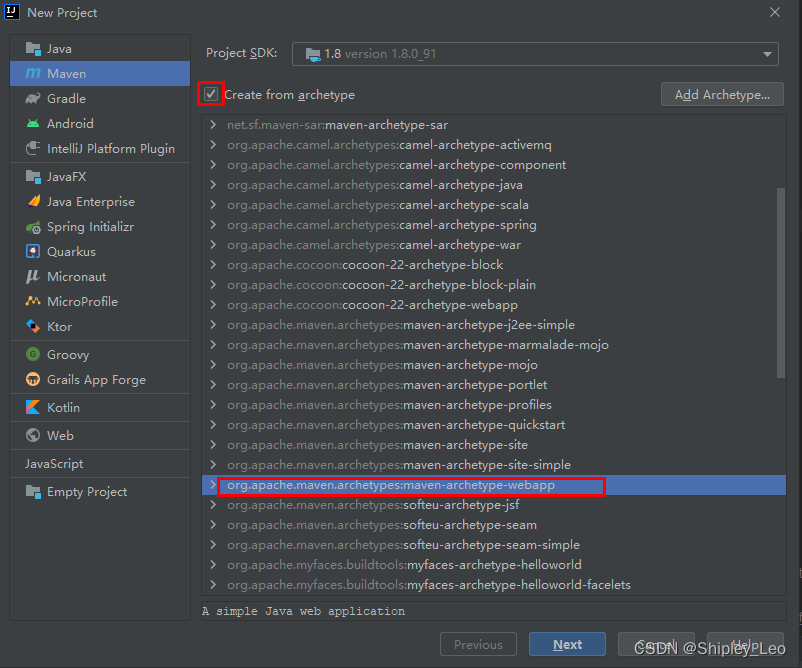Select Quarkus project type label
Image resolution: width=802 pixels, height=668 pixels.
[72, 252]
